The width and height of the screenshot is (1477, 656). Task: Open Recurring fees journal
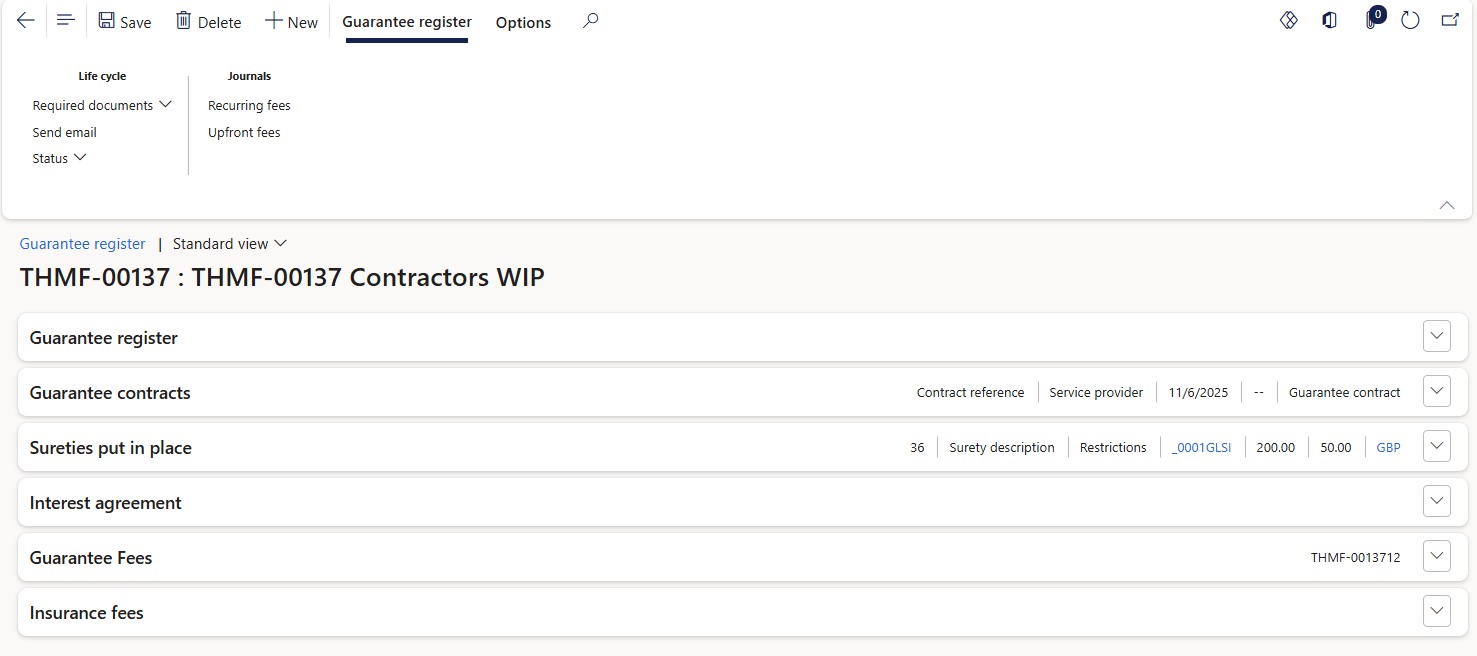pos(249,105)
